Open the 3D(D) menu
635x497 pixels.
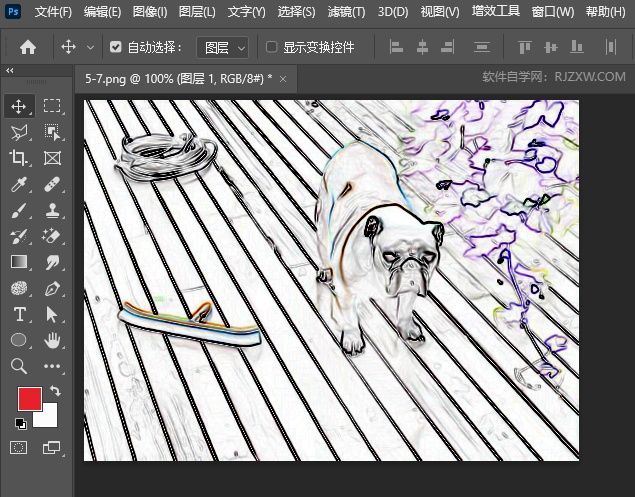[393, 12]
